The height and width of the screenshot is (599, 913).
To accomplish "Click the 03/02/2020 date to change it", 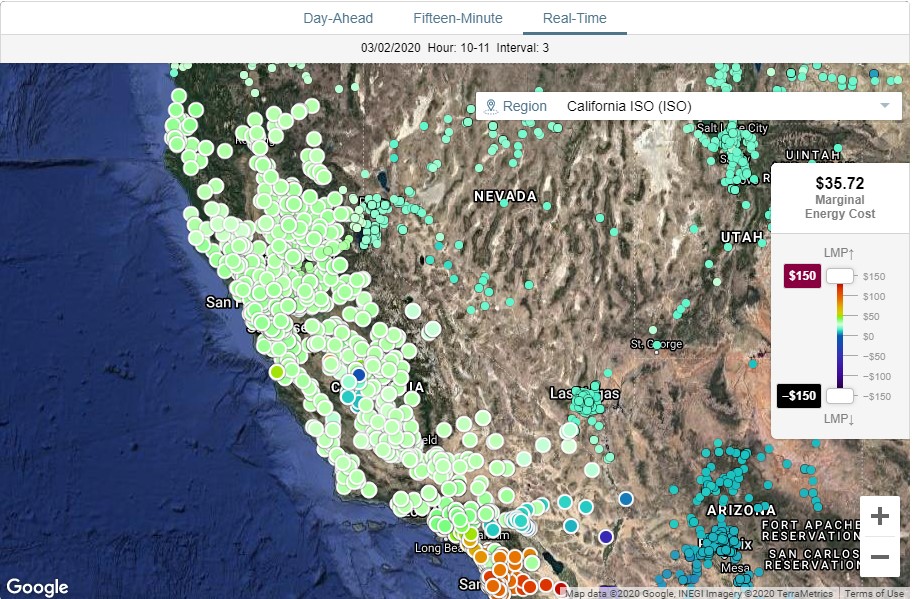I will pyautogui.click(x=390, y=45).
